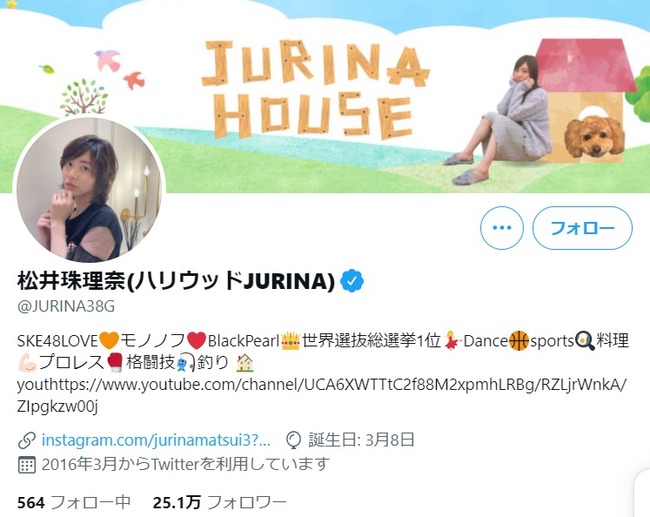This screenshot has height=517, width=650.
Task: Open the 25.1万 フォロワー followers list
Action: click(x=220, y=502)
